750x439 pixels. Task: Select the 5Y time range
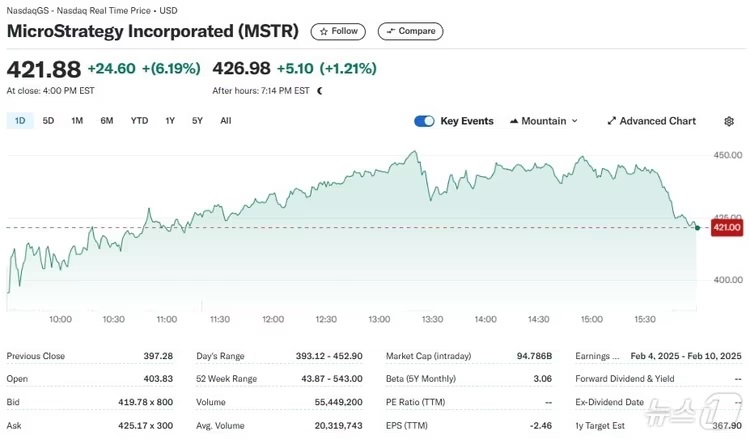[x=197, y=121]
